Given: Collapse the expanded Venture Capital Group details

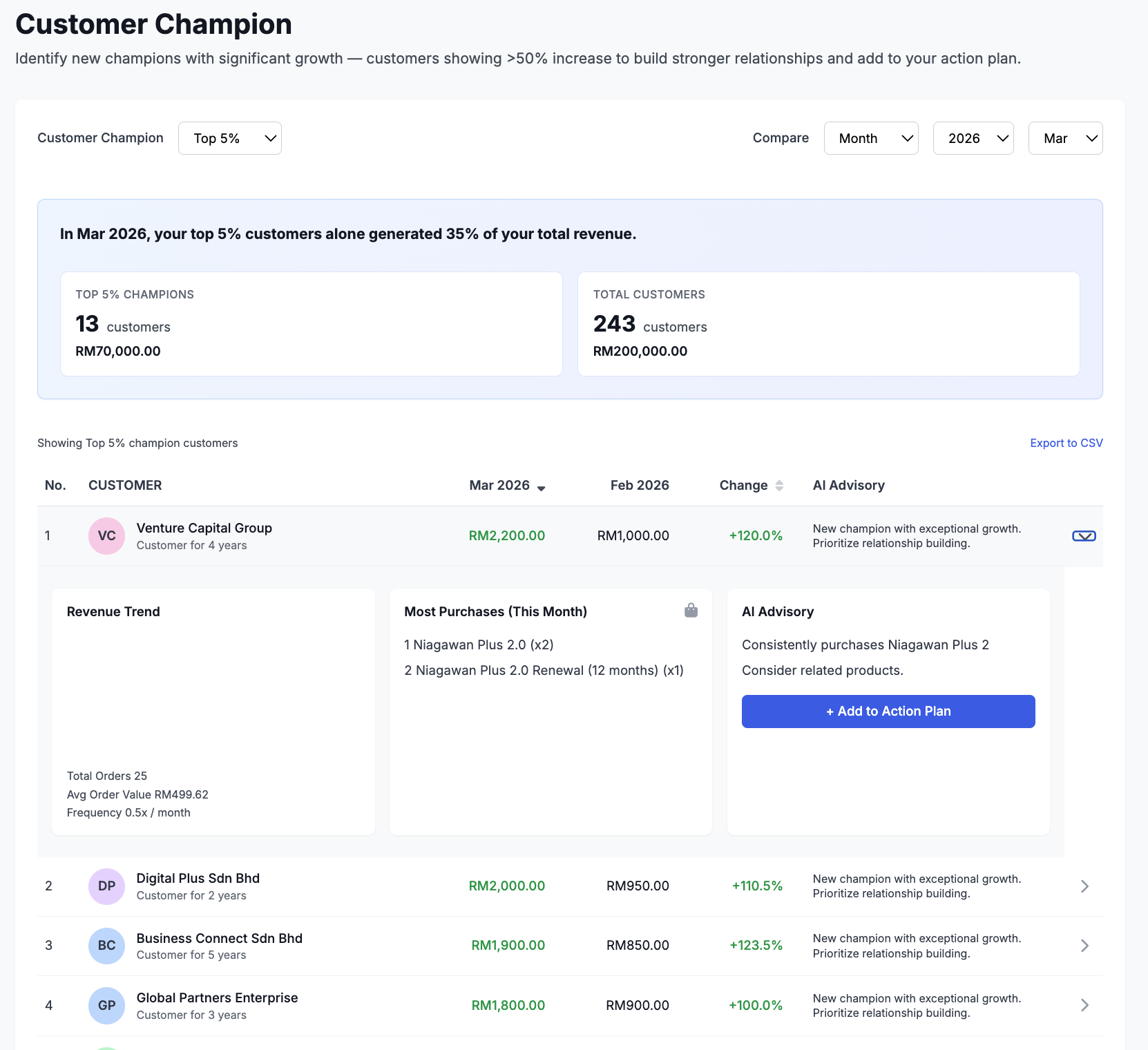Looking at the screenshot, I should [x=1084, y=535].
